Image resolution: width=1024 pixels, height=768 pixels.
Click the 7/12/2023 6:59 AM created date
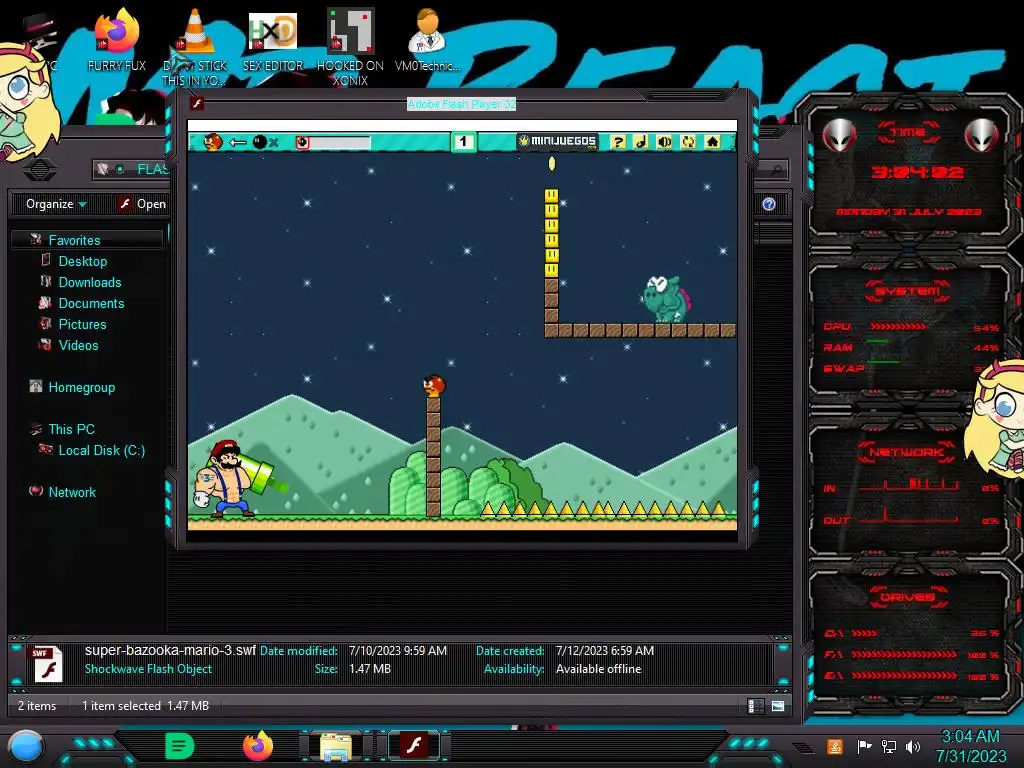pos(605,650)
